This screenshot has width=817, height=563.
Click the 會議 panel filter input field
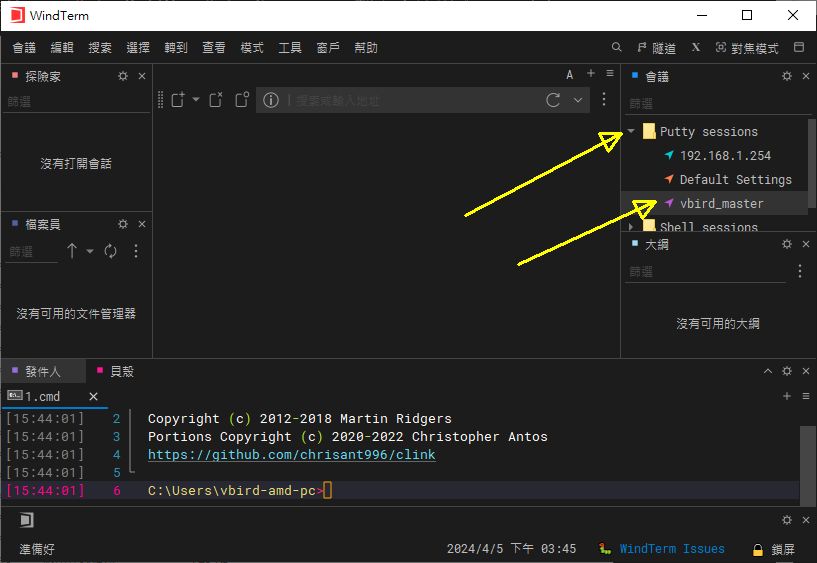[700, 103]
